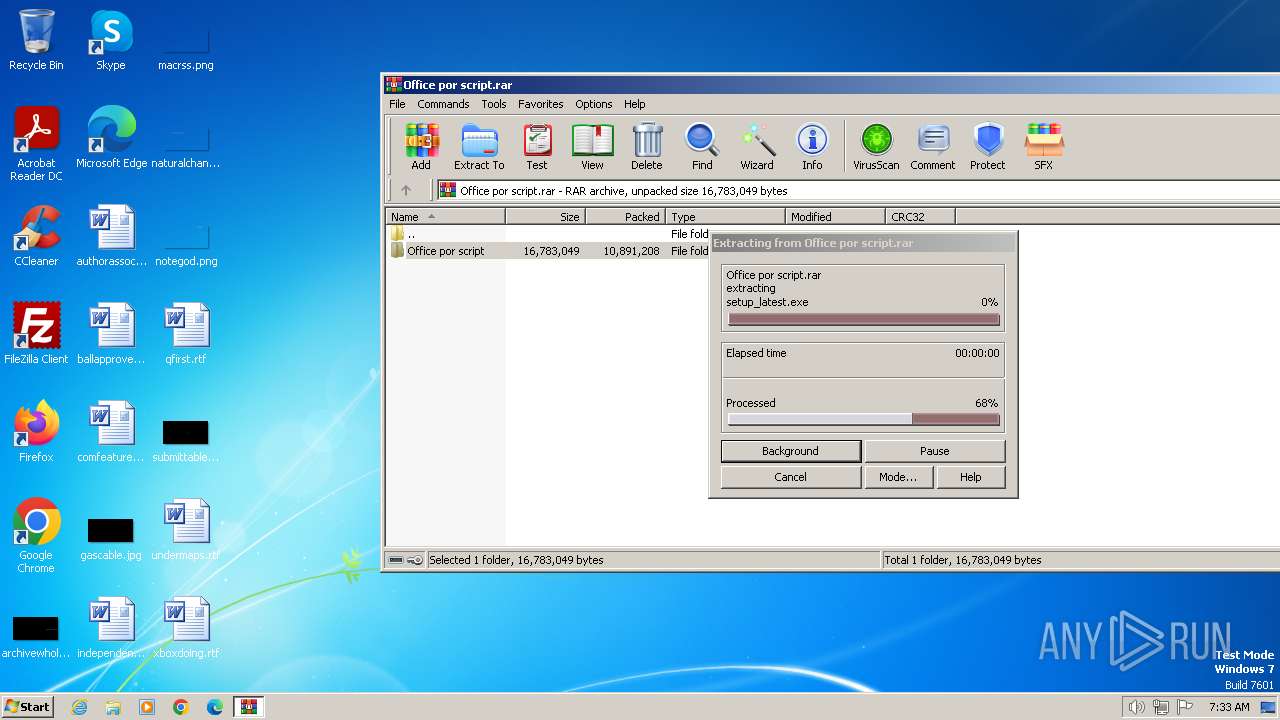Cancel the extraction
1280x720 pixels.
(790, 477)
